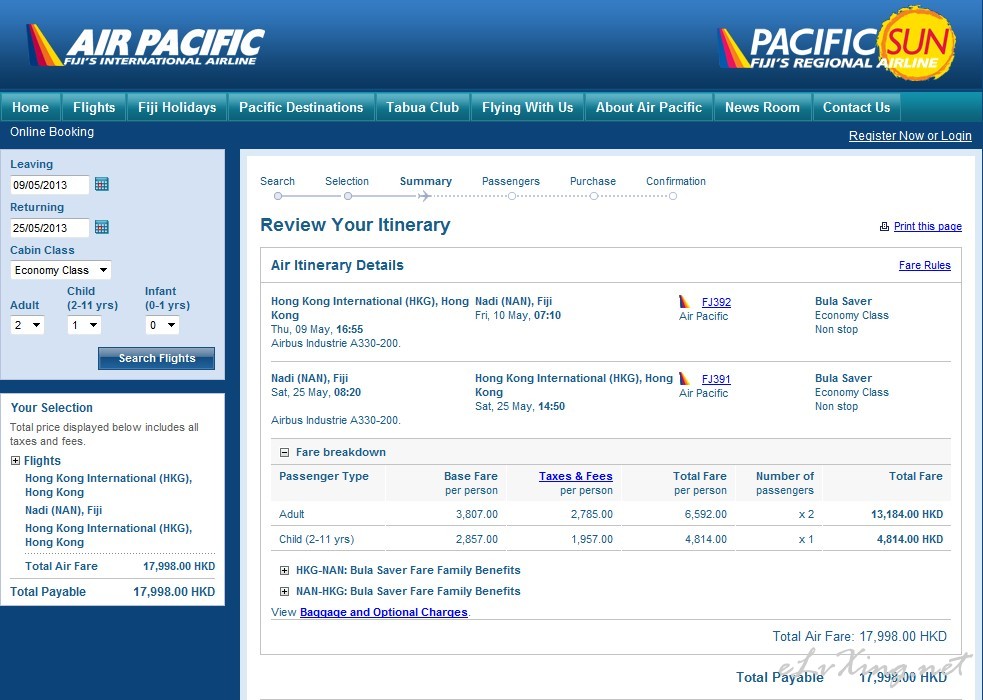This screenshot has width=983, height=700.
Task: Click the Leaving date input field
Action: 50,185
